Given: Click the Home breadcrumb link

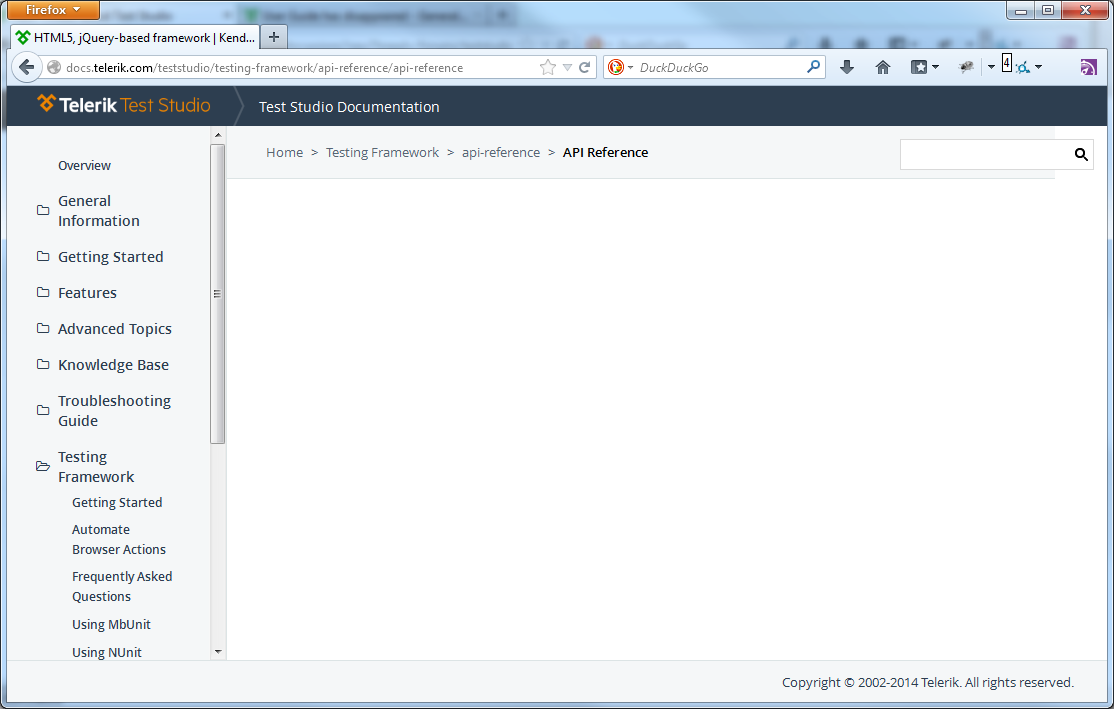Looking at the screenshot, I should pos(284,153).
